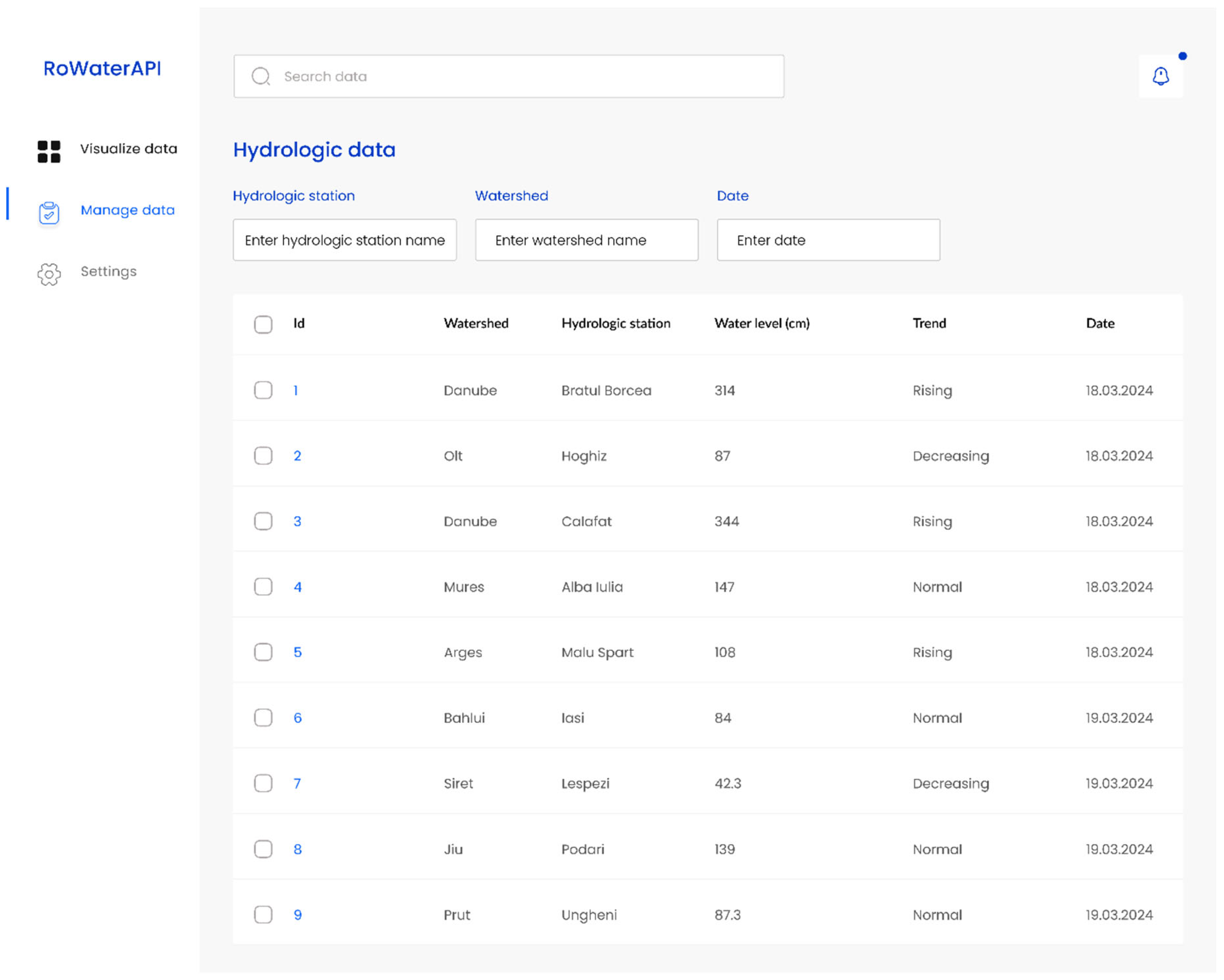This screenshot has height=980, width=1224.
Task: Click the Enter date input field
Action: pos(828,240)
